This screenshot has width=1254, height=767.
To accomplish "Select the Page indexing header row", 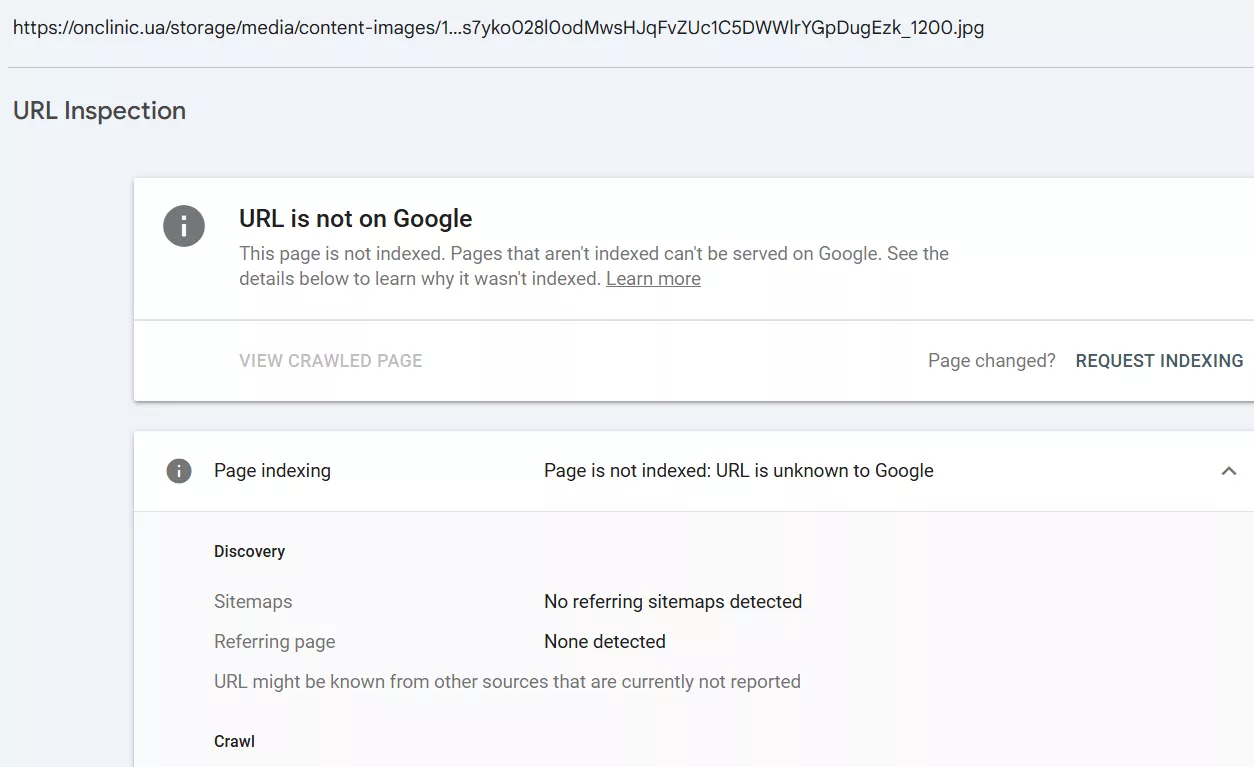I will coord(272,470).
